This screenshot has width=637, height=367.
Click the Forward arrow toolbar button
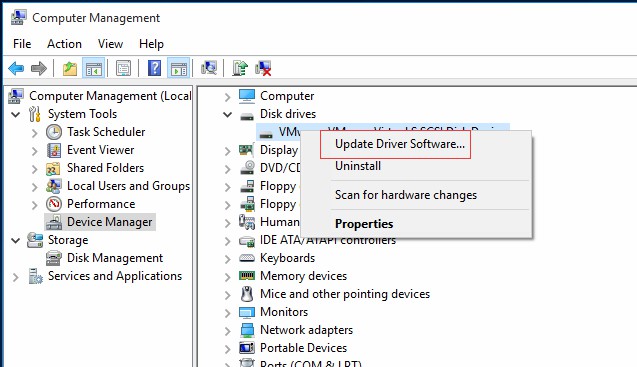39,68
